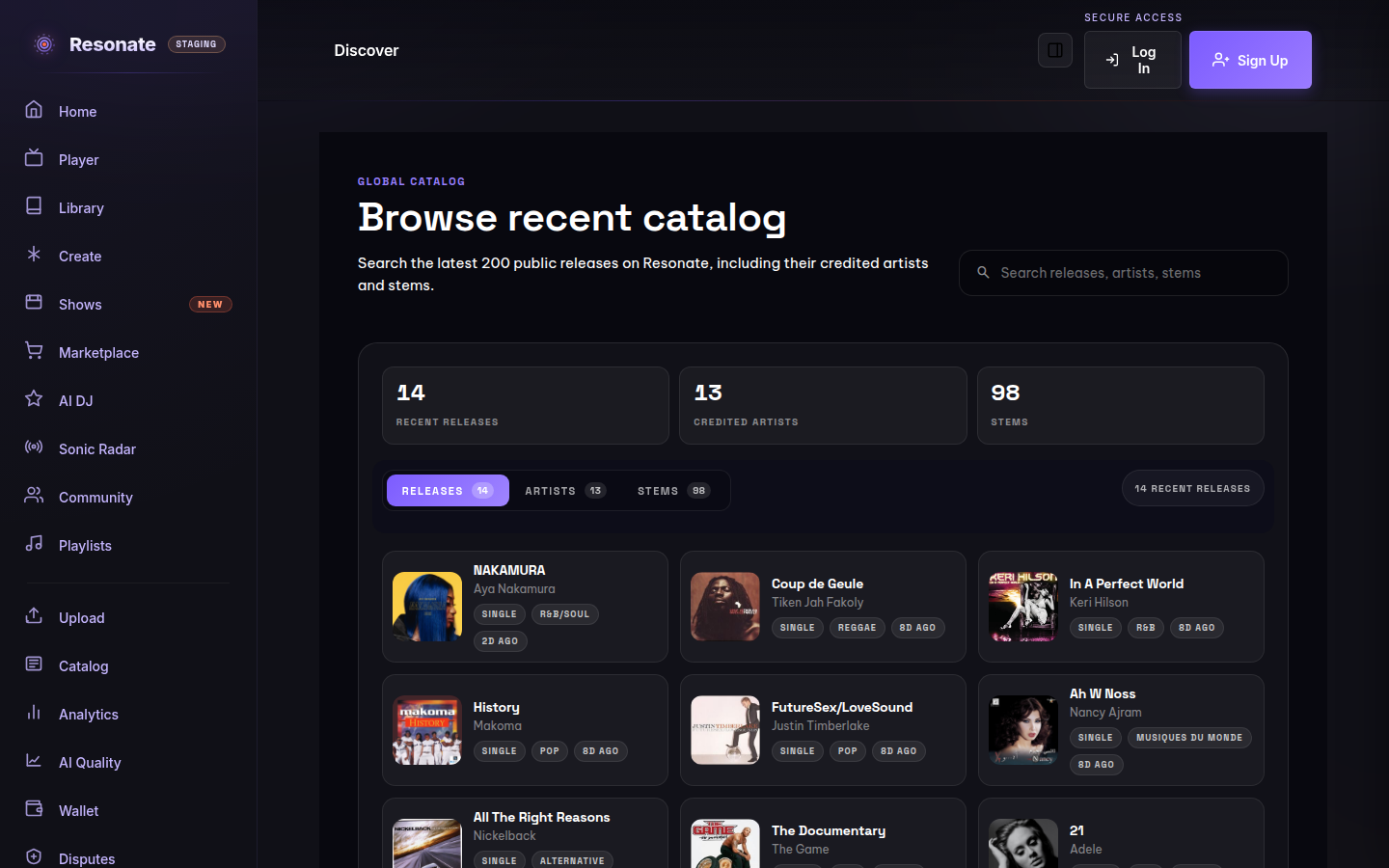Click the Analytics bar chart icon
This screenshot has height=868, width=1389.
[x=34, y=712]
